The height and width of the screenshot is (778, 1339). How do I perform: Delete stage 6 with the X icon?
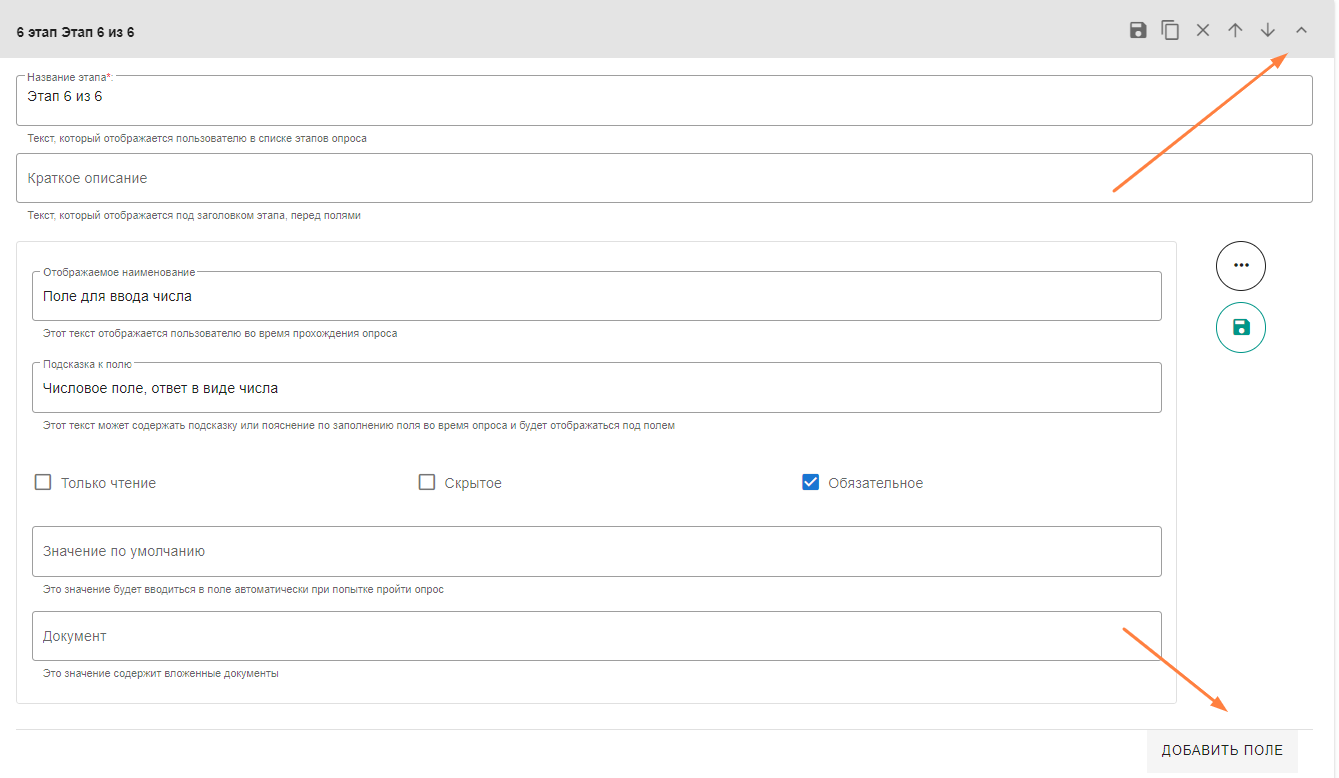1203,30
